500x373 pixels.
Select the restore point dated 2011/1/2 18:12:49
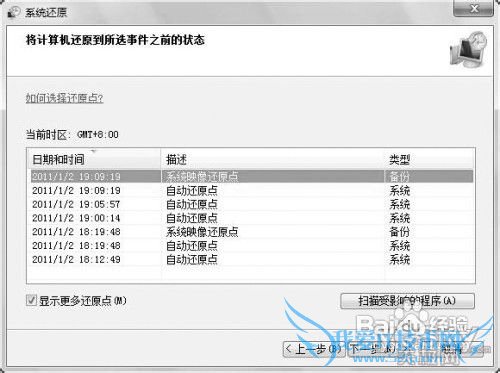coord(252,259)
